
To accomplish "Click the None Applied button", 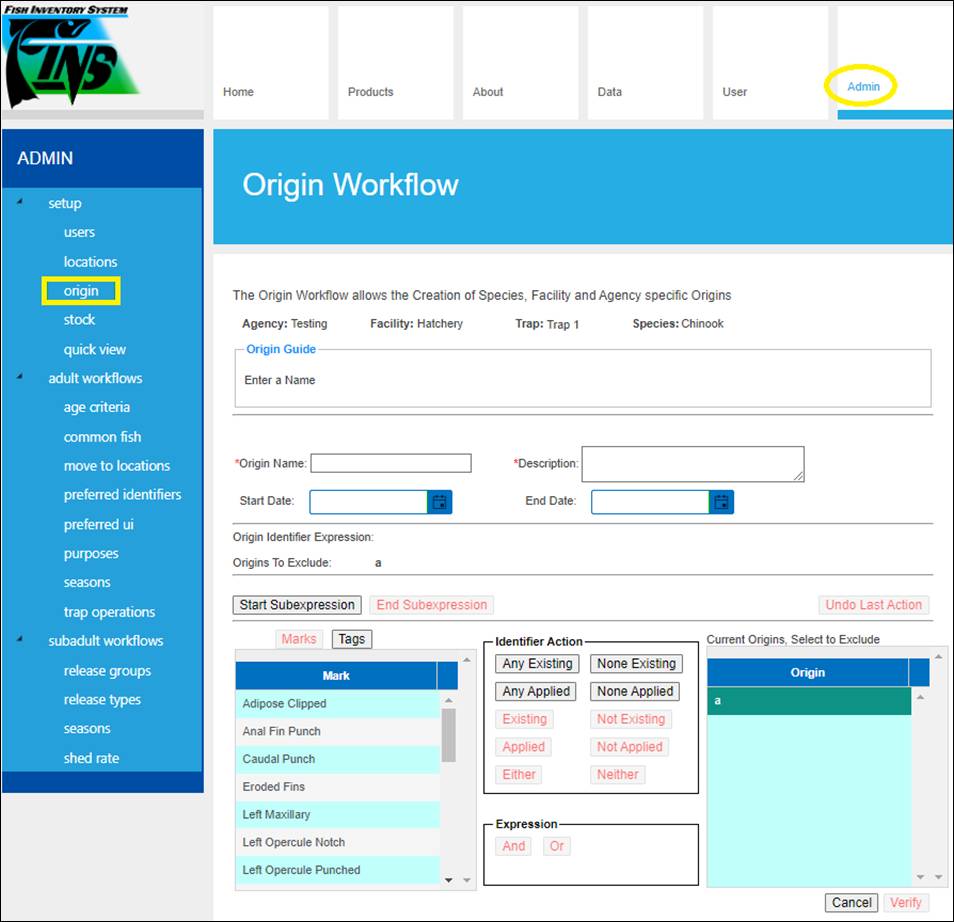I will point(635,691).
